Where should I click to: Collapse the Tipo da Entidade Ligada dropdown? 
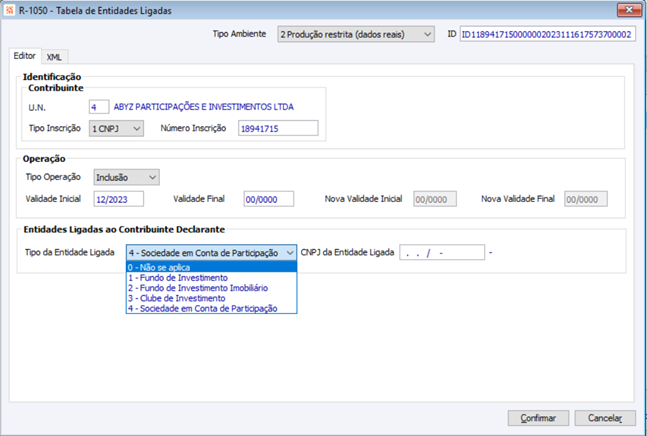click(290, 253)
